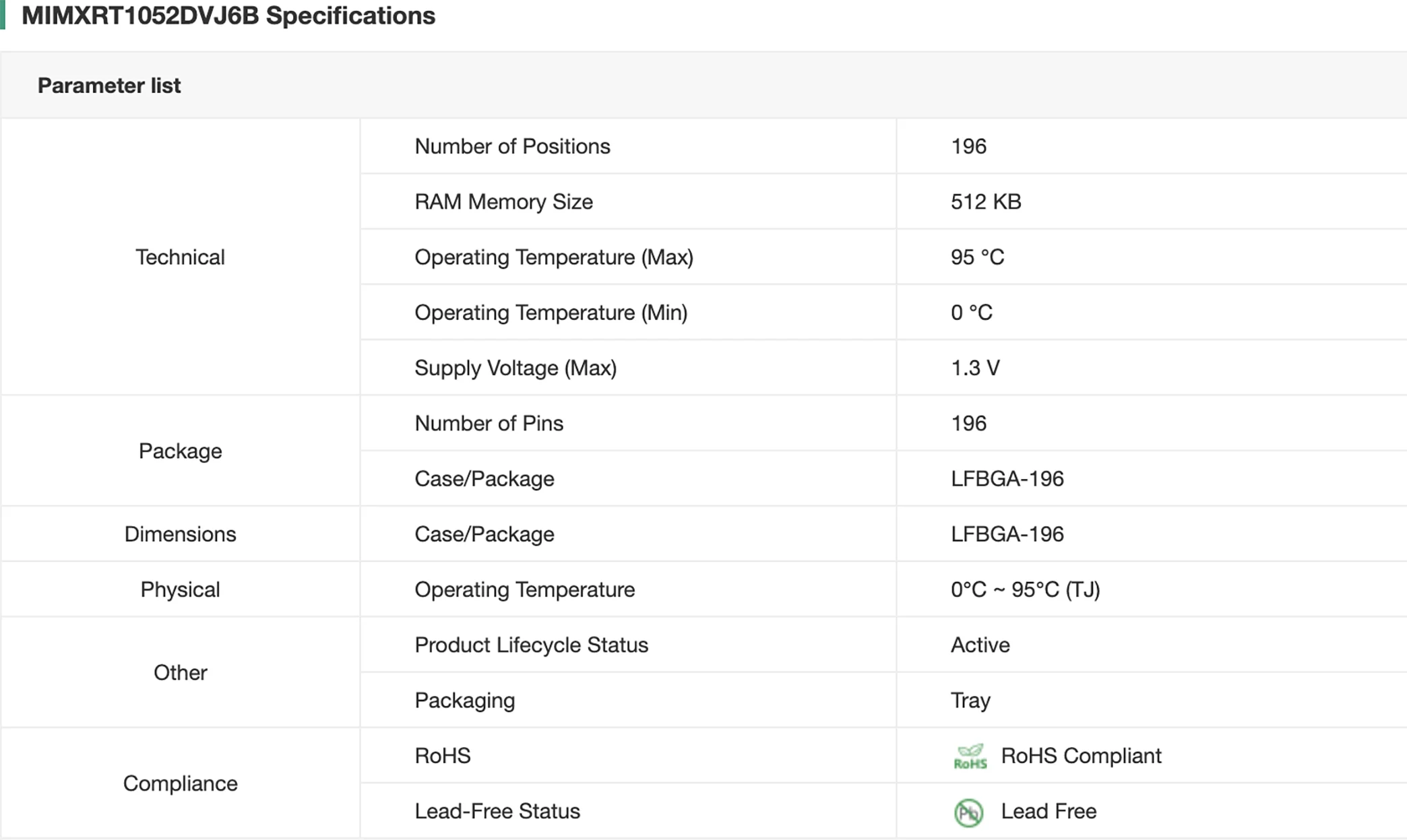1407x840 pixels.
Task: Click the RAM Memory Size label
Action: click(503, 201)
